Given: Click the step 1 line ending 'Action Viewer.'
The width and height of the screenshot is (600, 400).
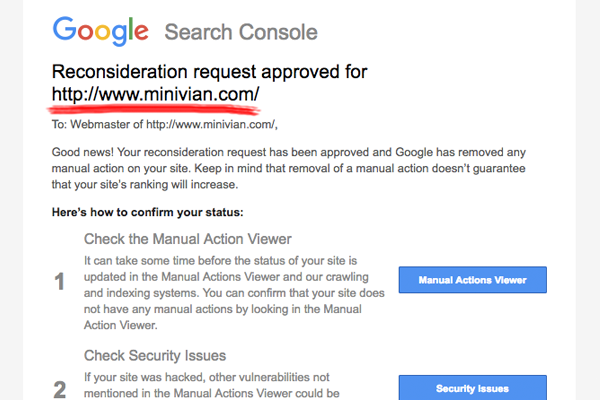Looking at the screenshot, I should point(121,325).
